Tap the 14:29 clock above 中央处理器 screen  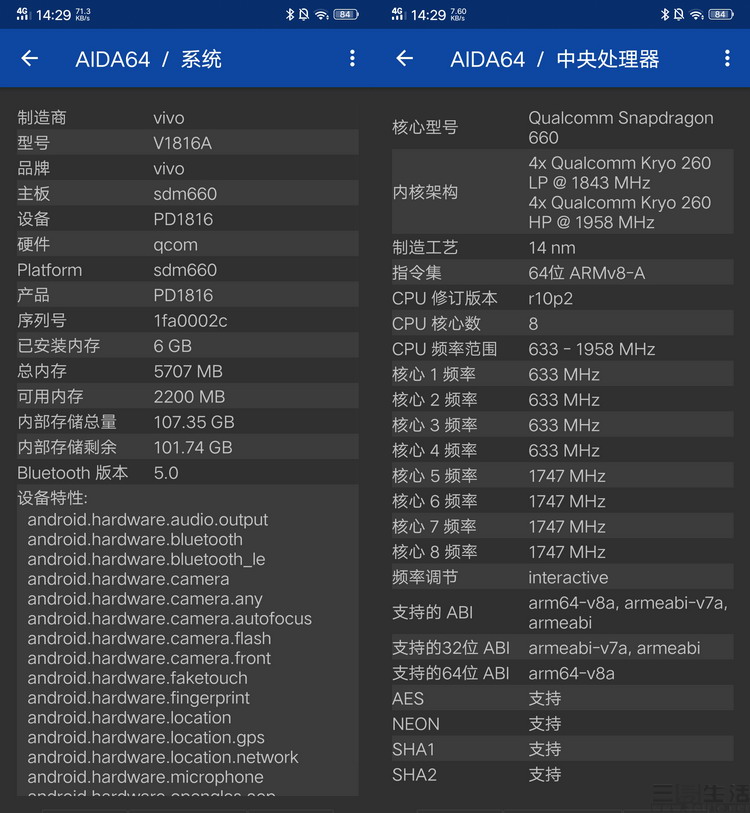pos(428,15)
